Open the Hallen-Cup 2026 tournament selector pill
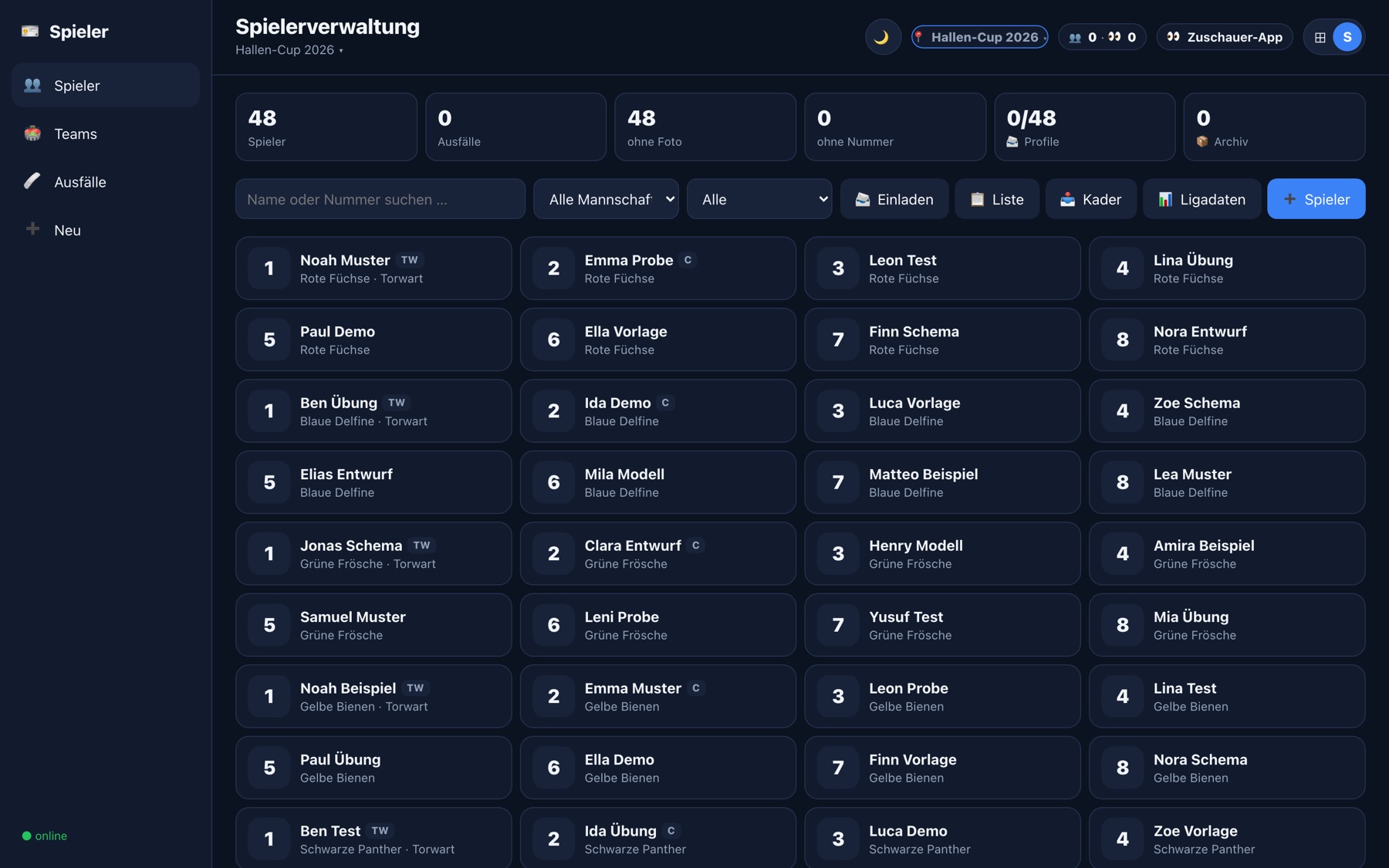The height and width of the screenshot is (868, 1389). 979,37
